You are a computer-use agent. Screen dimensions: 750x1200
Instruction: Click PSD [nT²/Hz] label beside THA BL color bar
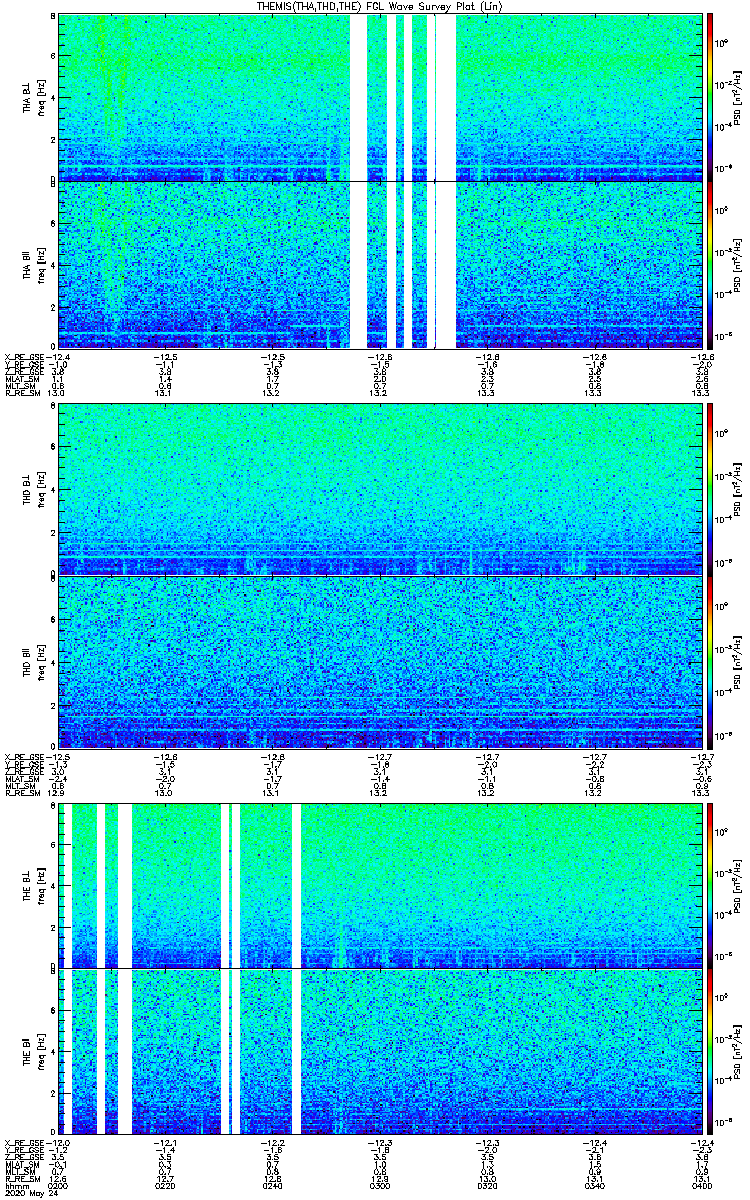point(737,96)
